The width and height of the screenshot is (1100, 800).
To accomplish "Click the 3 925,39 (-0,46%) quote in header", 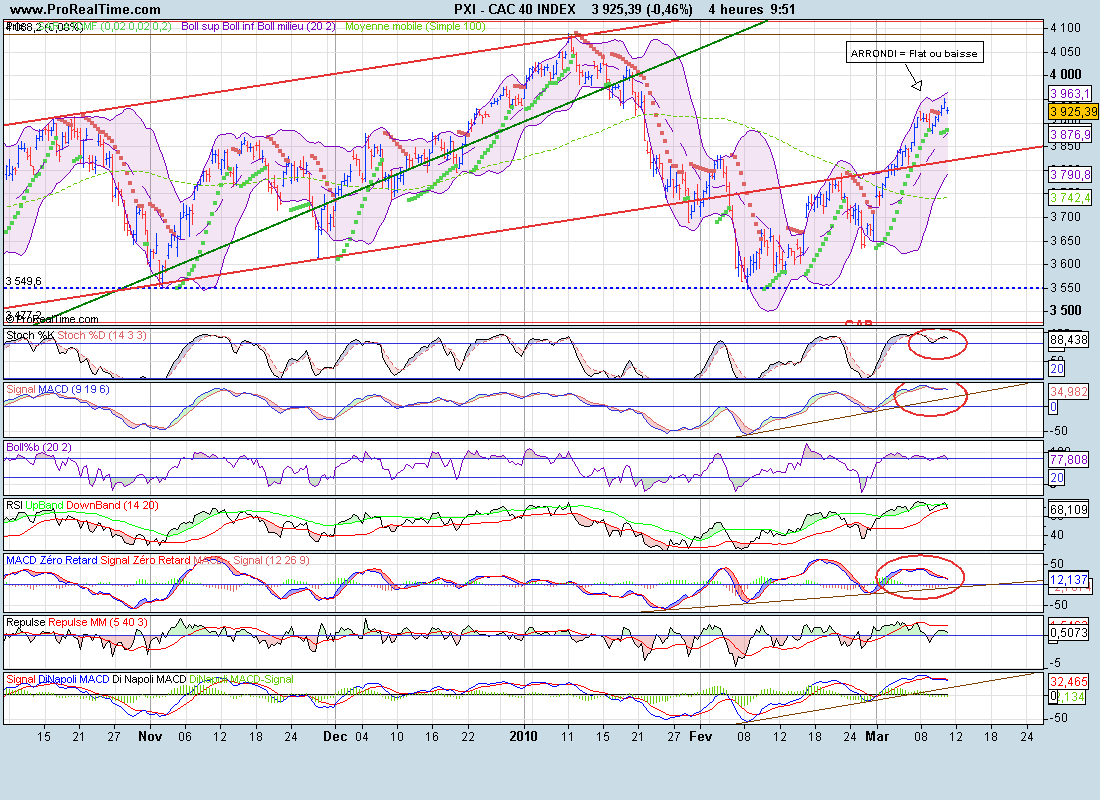I will coord(642,9).
